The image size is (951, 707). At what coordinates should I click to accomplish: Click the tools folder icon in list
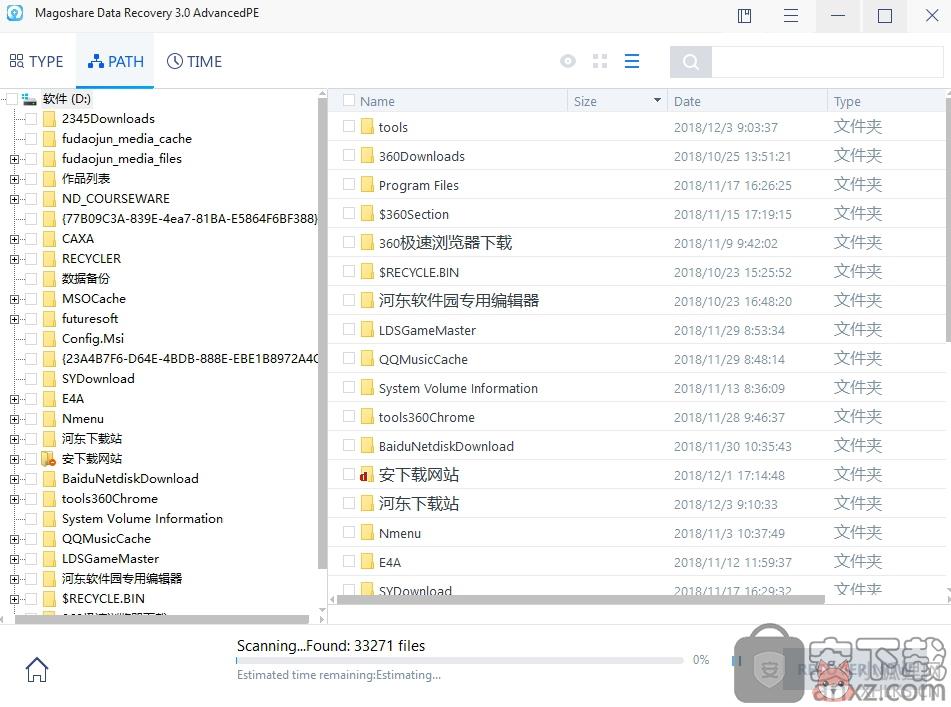367,127
